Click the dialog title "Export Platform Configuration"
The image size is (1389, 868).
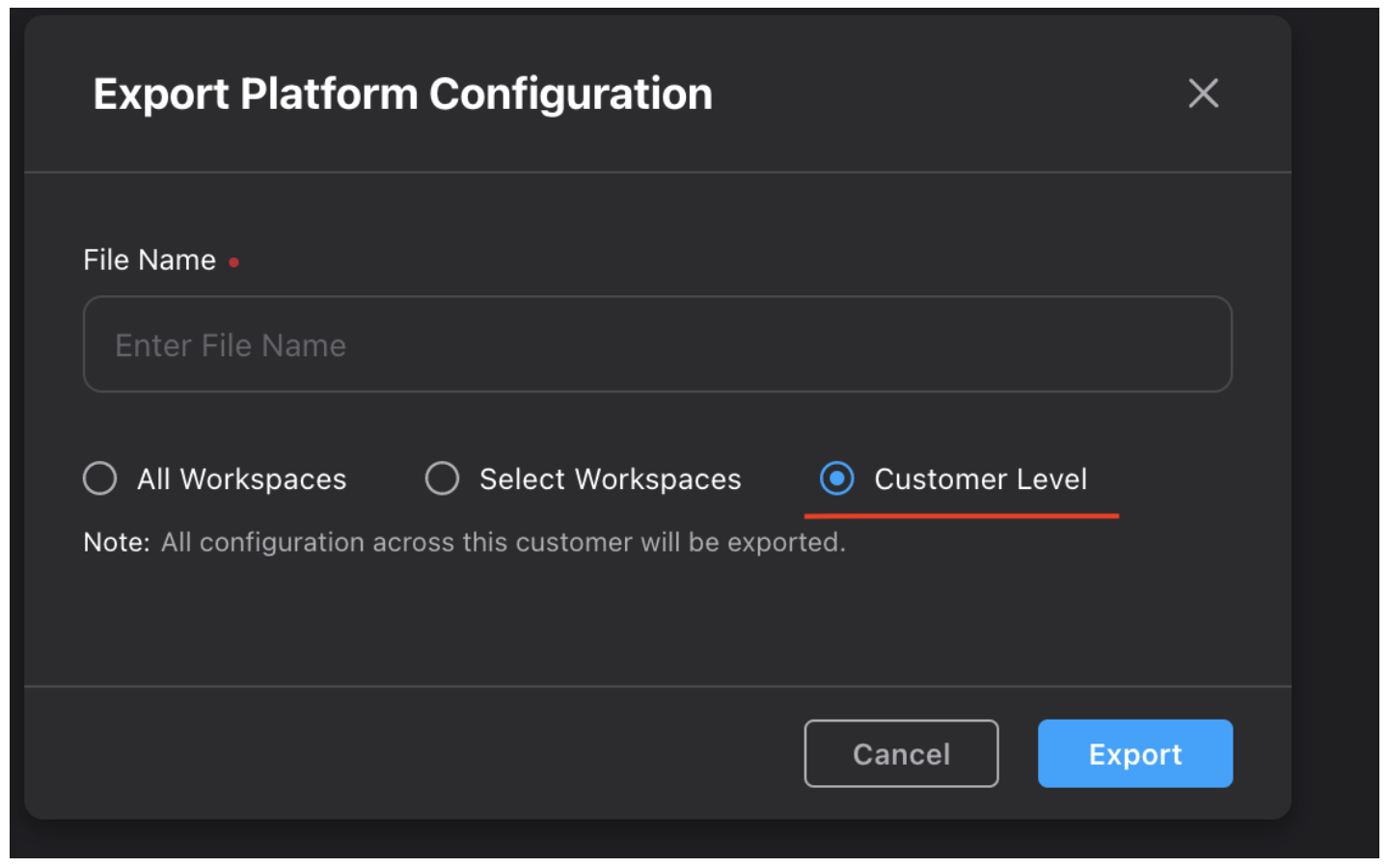pyautogui.click(x=402, y=95)
